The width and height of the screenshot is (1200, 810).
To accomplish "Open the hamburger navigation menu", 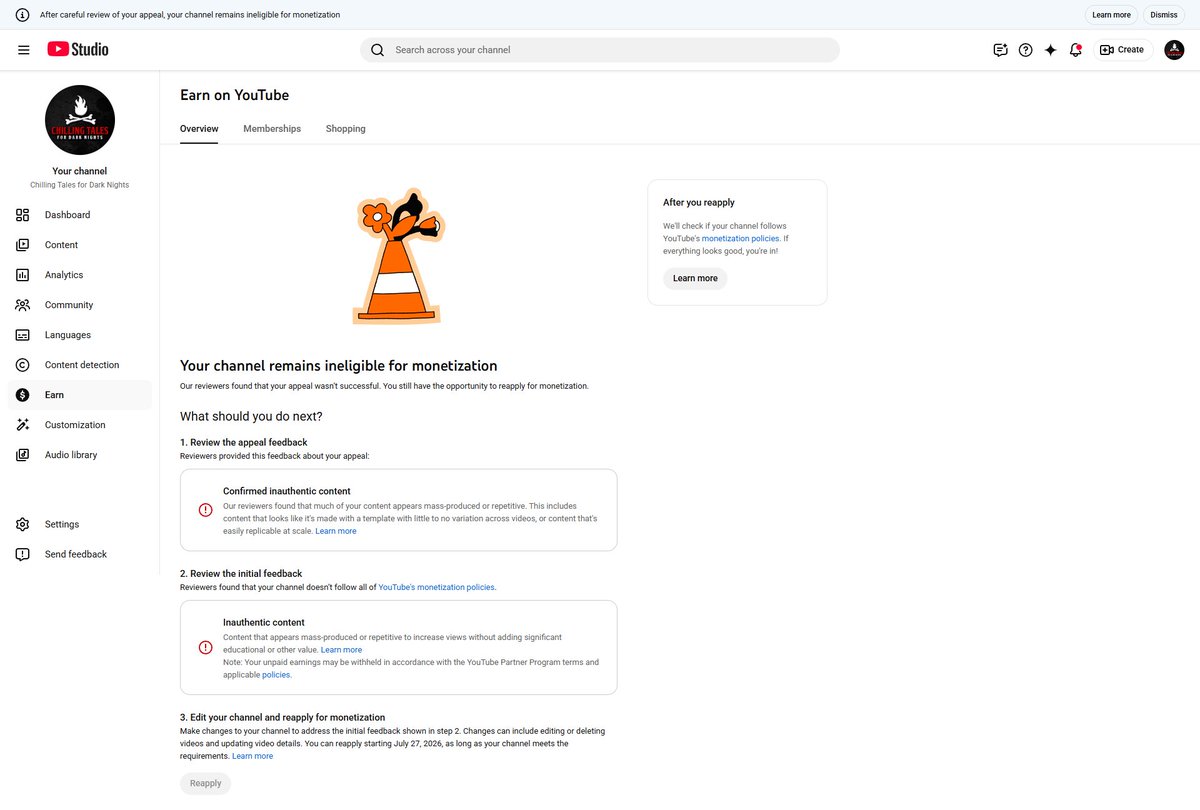I will coord(24,50).
